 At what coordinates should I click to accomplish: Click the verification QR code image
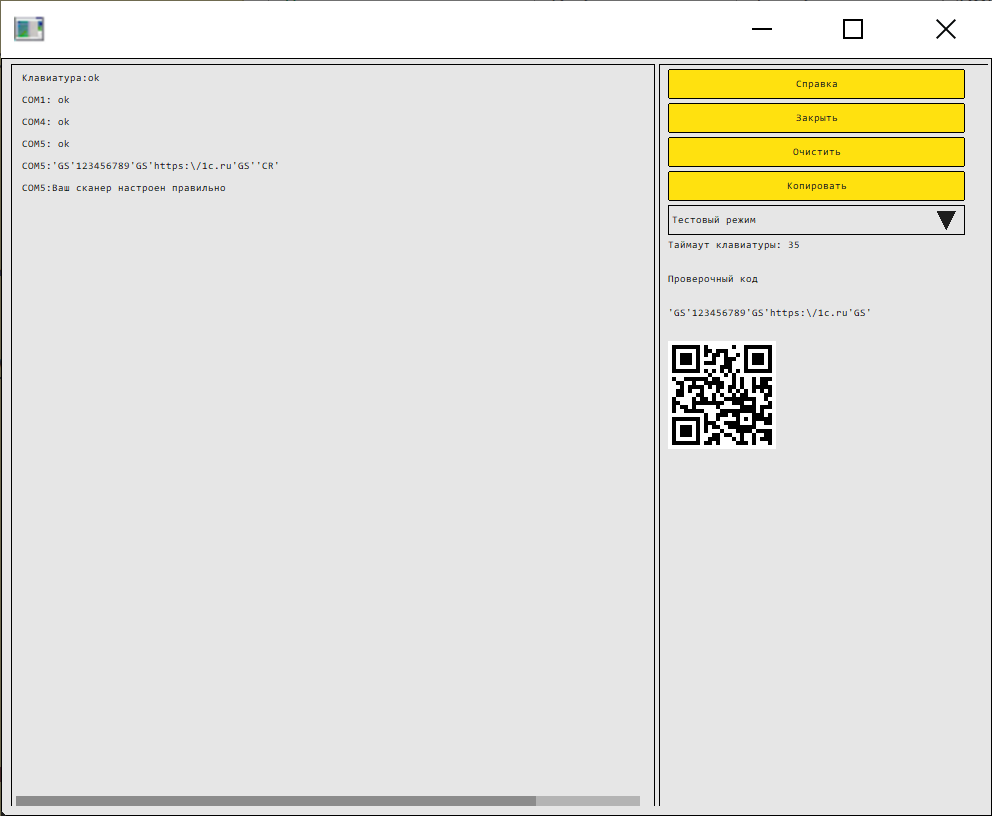click(722, 395)
